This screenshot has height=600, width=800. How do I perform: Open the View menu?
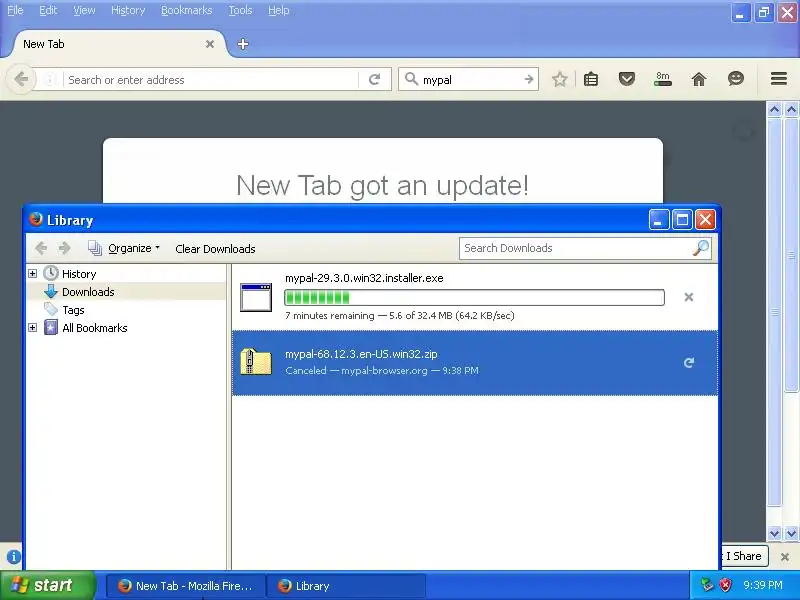click(x=84, y=10)
